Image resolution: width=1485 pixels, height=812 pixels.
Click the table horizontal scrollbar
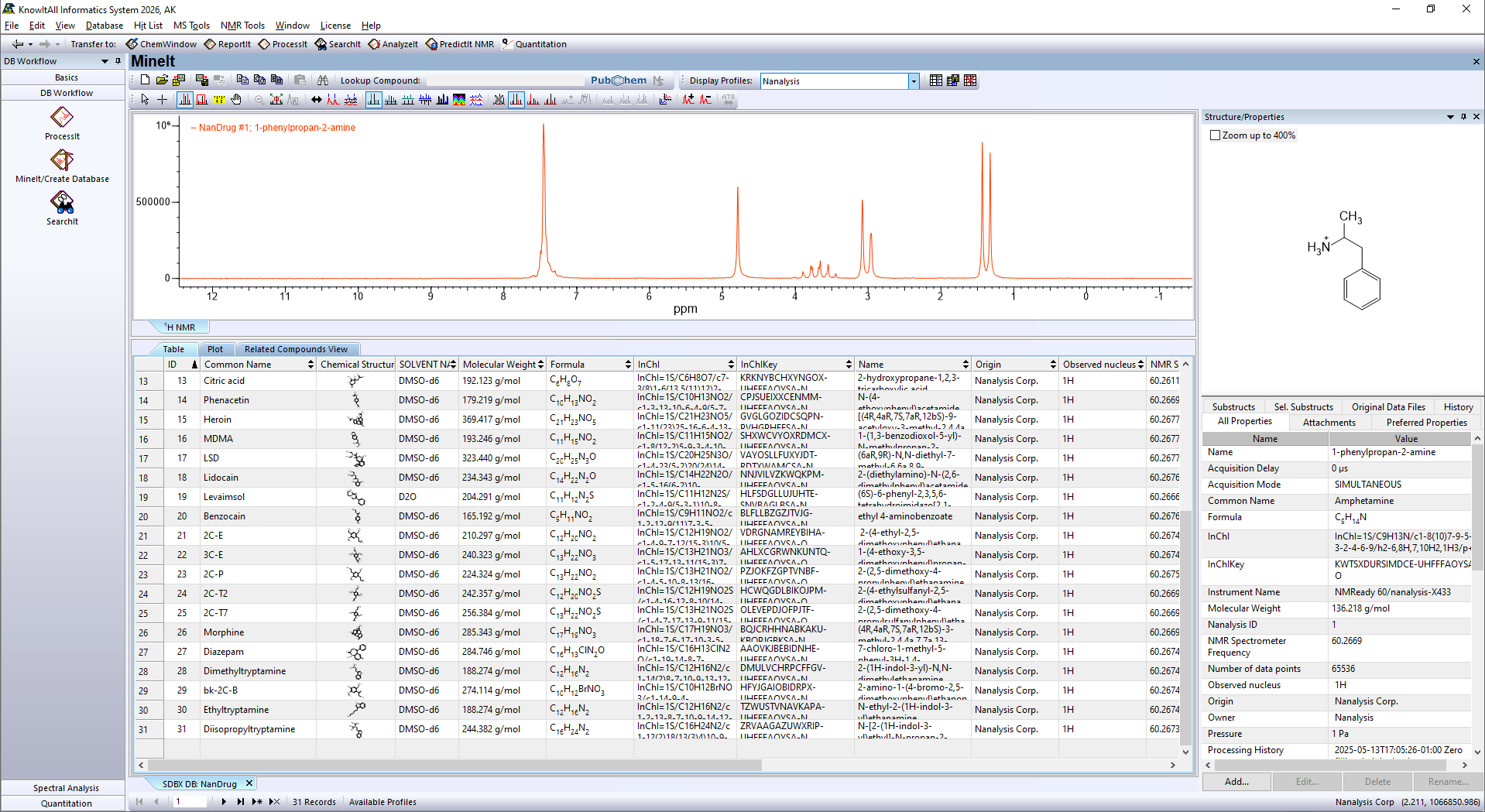click(x=454, y=765)
